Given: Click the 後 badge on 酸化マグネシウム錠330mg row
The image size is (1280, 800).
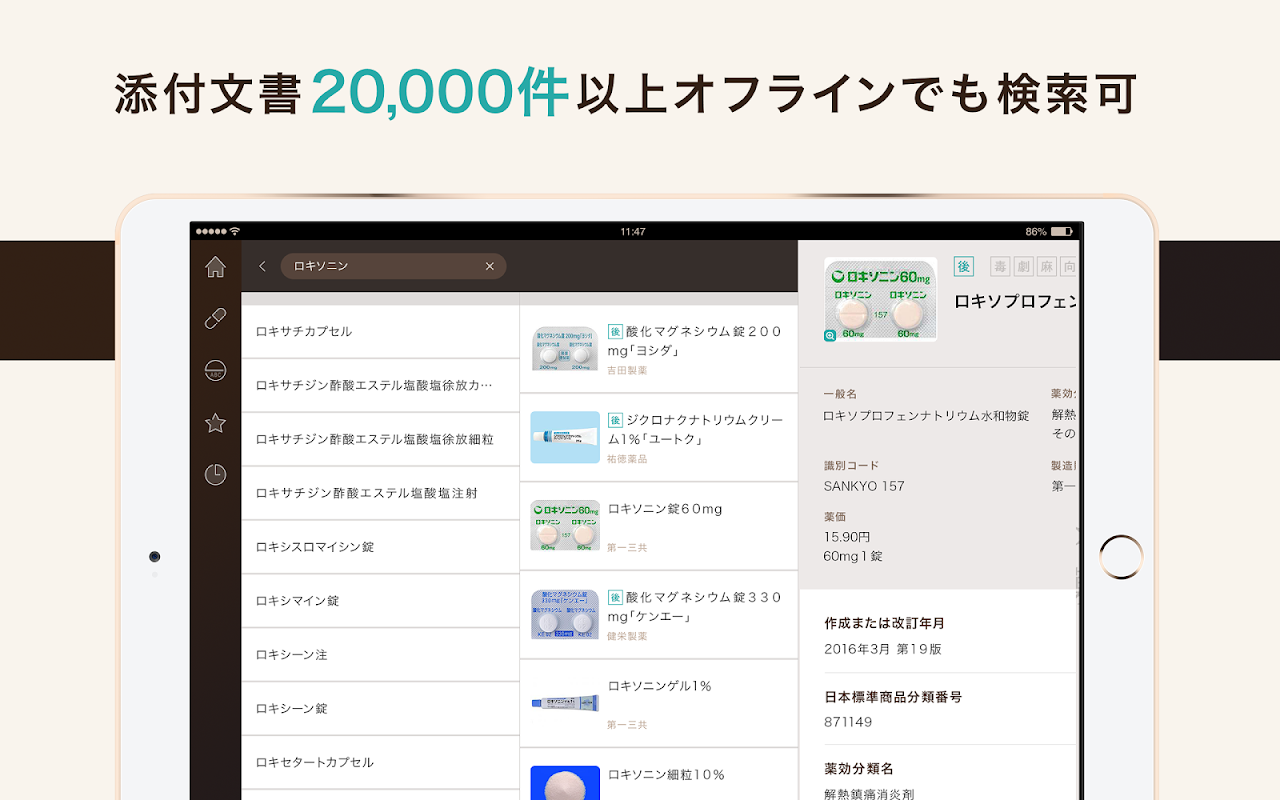Looking at the screenshot, I should [x=615, y=597].
